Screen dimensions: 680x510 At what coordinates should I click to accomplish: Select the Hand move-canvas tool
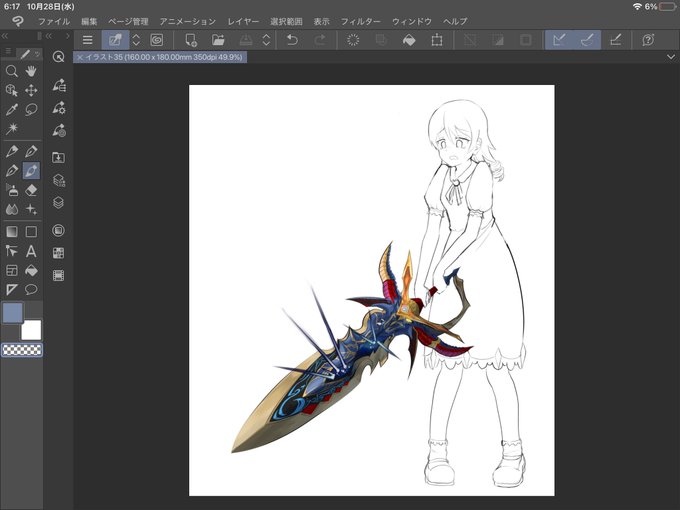coord(31,71)
